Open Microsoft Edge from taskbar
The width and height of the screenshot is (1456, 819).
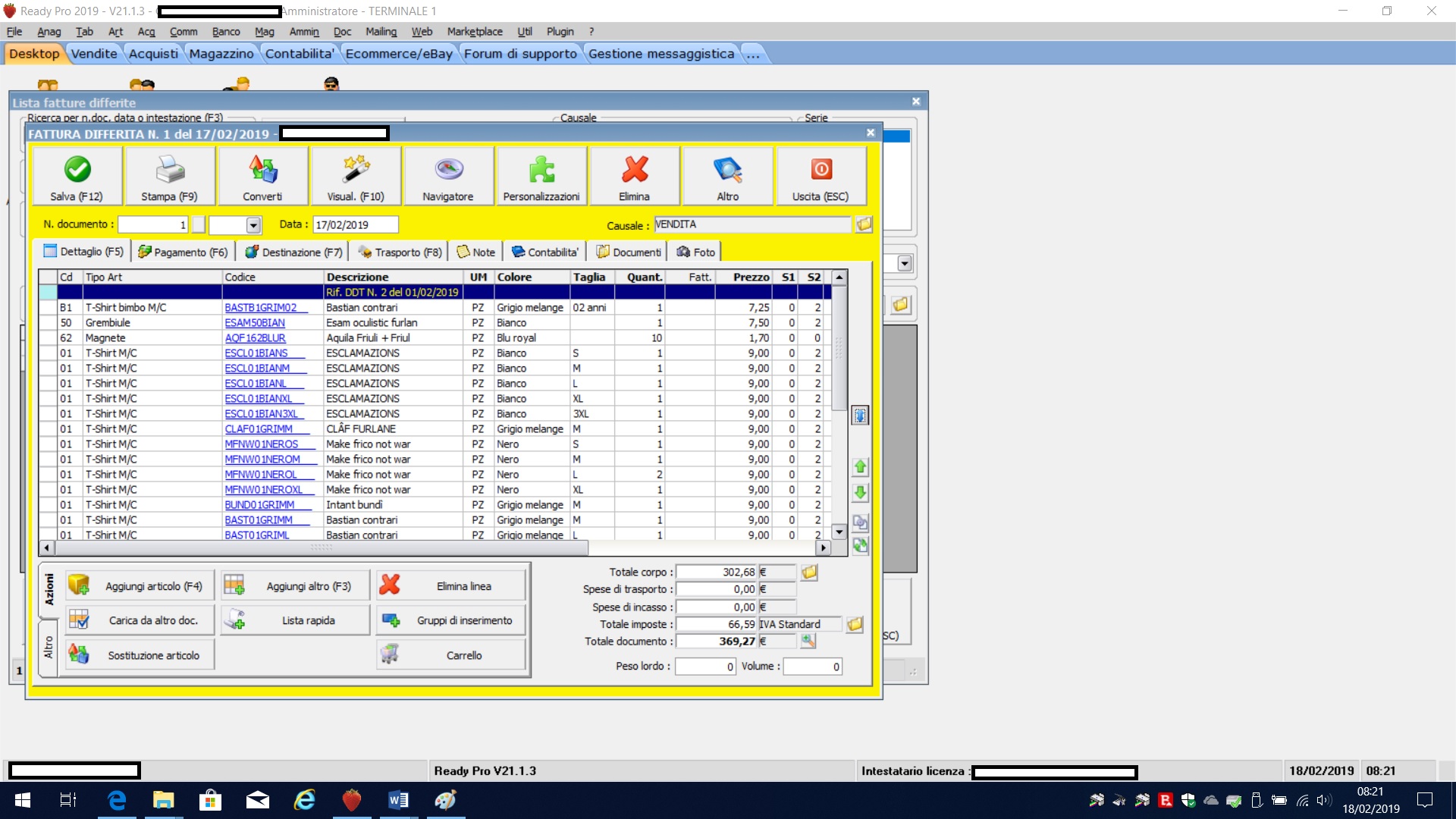point(116,800)
